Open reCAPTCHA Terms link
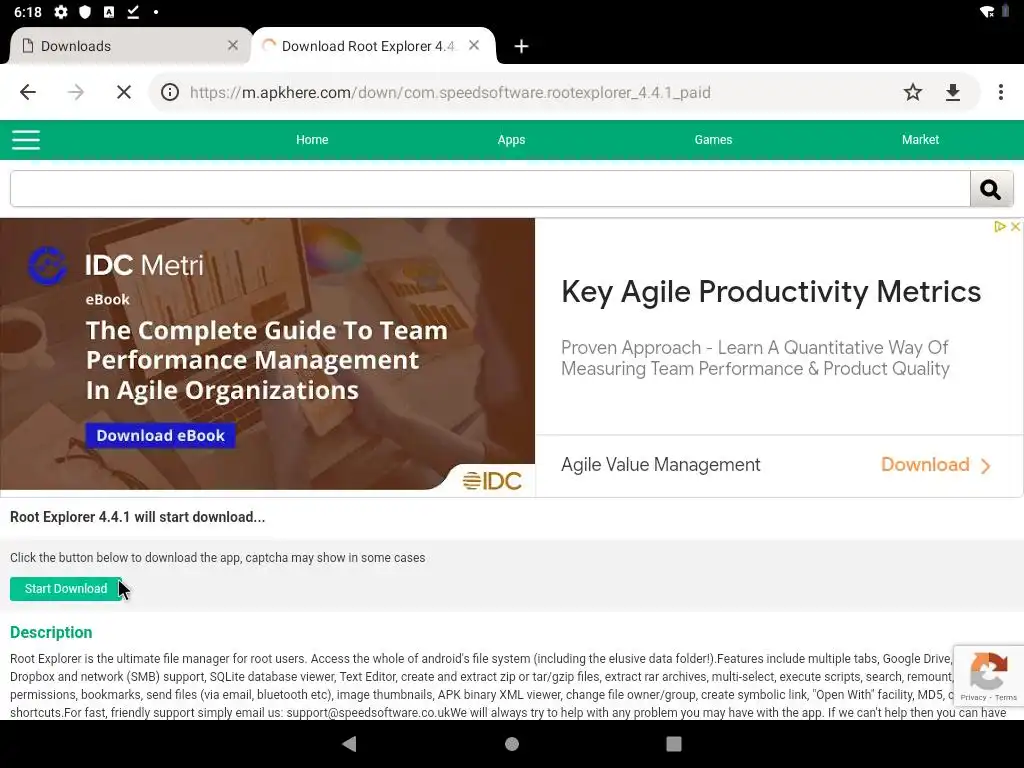The image size is (1024, 768). click(x=1006, y=697)
